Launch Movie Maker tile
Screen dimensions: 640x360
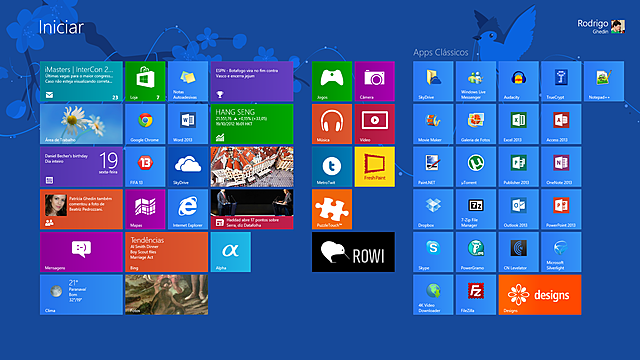(433, 124)
